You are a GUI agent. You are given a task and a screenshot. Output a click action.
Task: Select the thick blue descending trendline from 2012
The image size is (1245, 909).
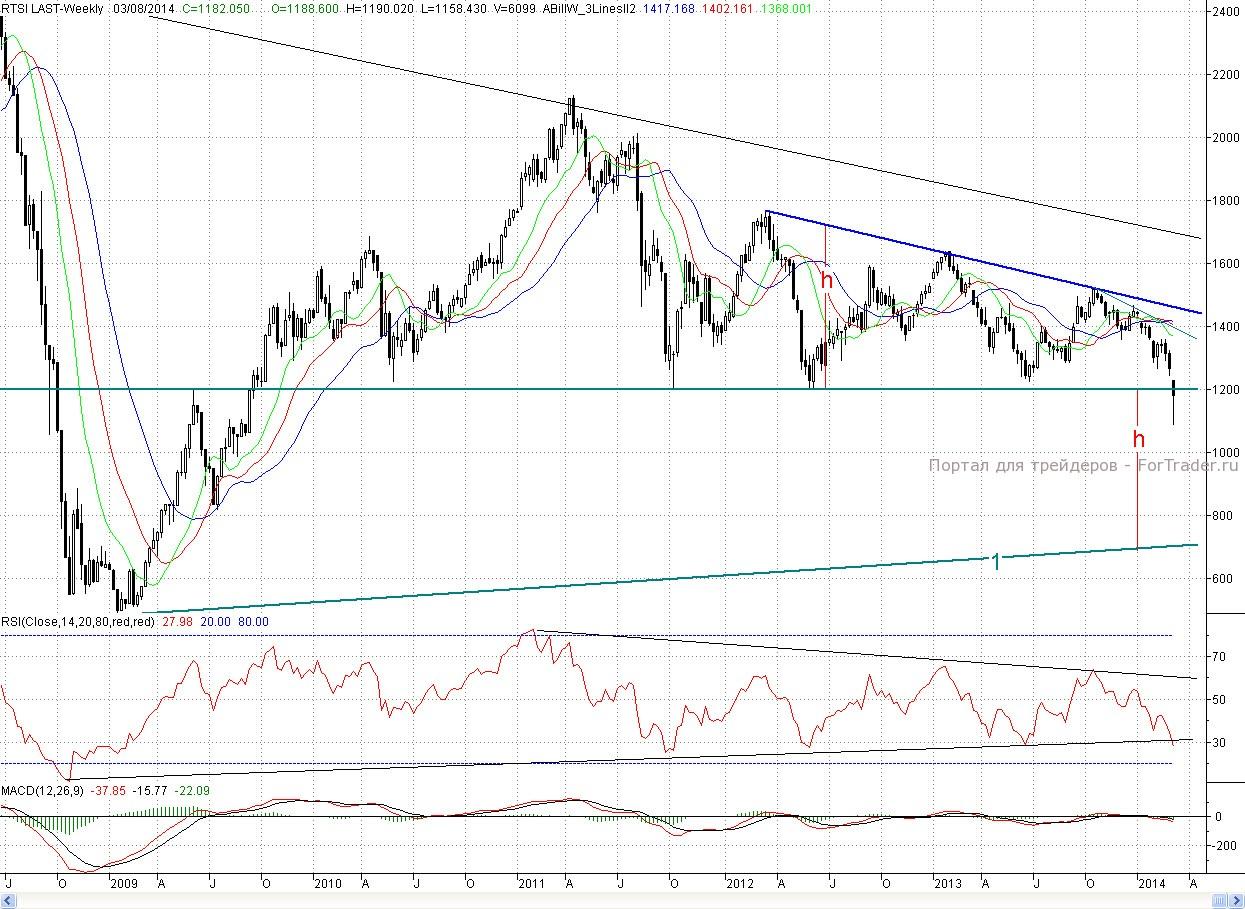pyautogui.click(x=982, y=262)
